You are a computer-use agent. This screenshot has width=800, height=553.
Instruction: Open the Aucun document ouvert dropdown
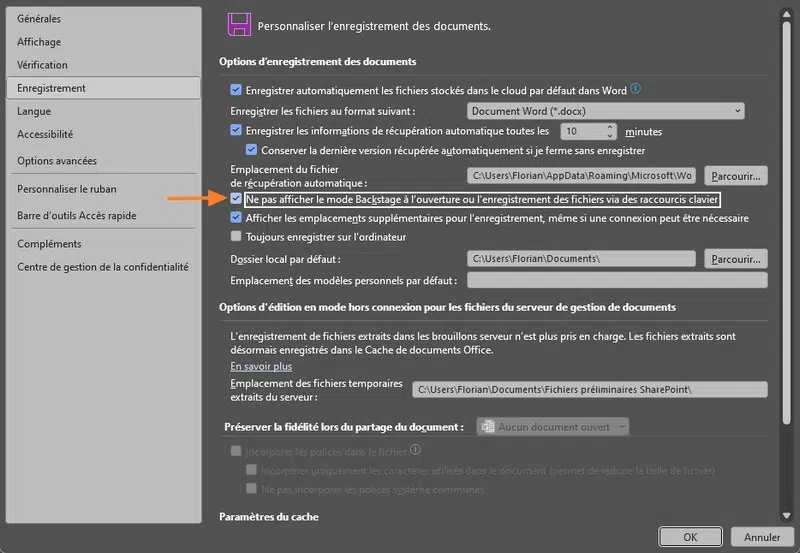point(553,426)
